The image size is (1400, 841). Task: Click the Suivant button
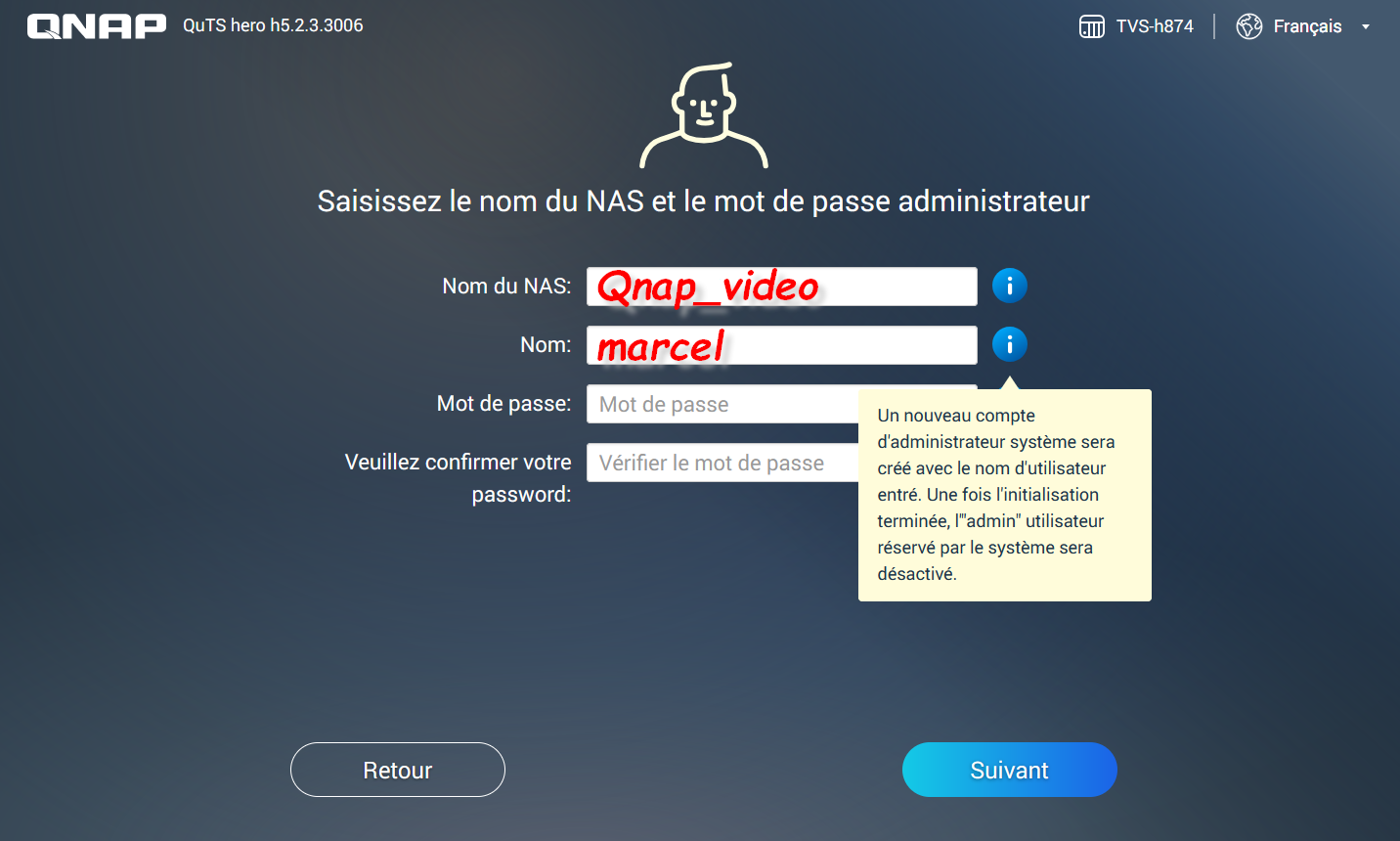click(1009, 770)
